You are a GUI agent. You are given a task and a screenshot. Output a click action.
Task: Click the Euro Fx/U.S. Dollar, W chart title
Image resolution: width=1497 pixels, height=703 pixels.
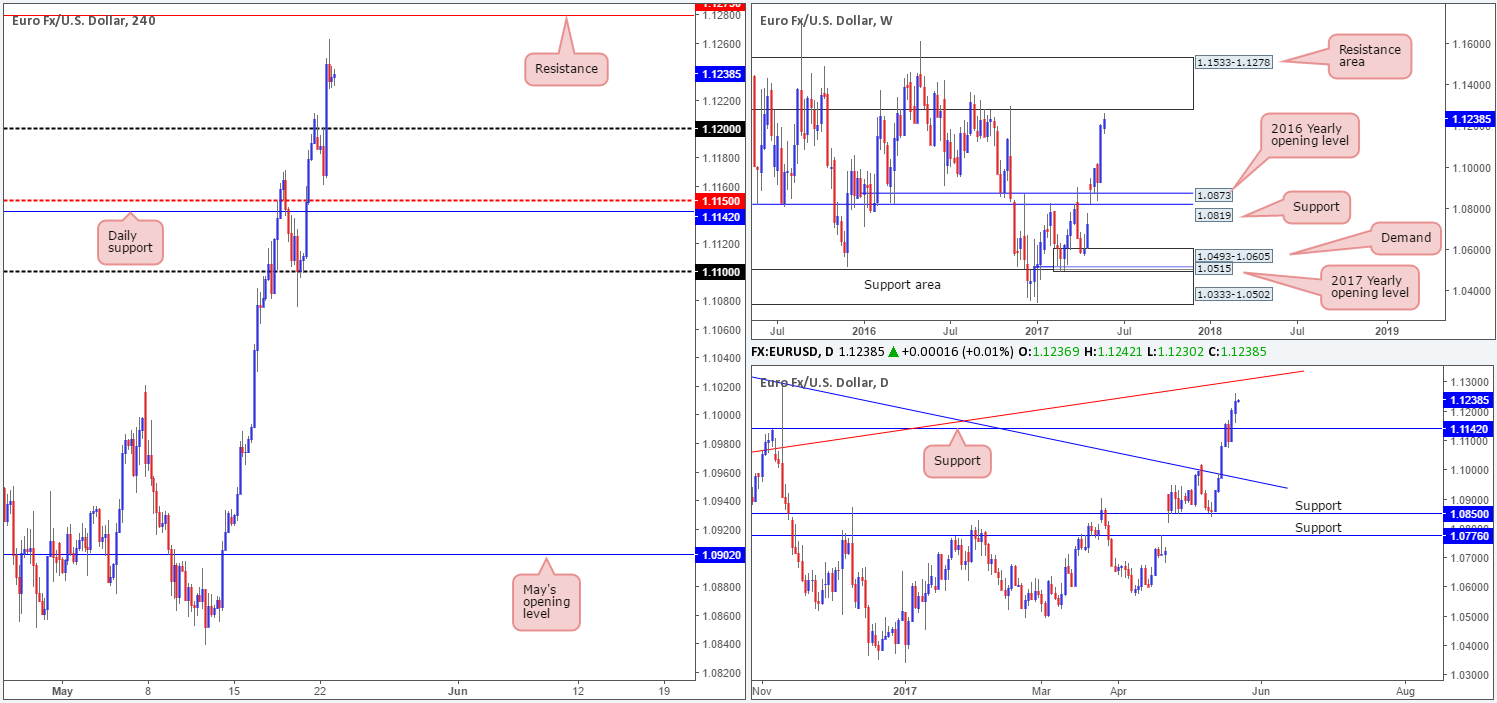click(x=825, y=19)
